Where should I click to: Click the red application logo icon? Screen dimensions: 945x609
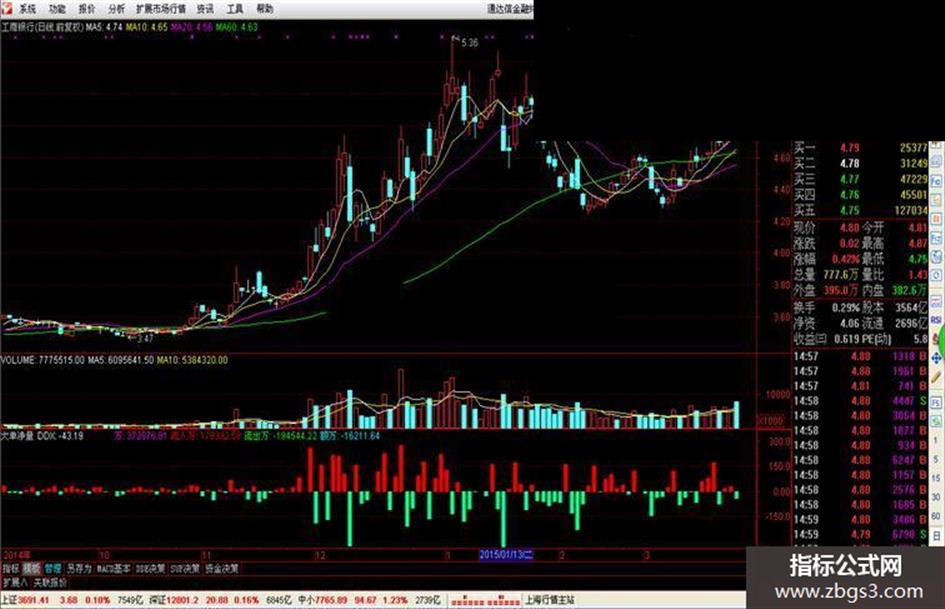7,8
